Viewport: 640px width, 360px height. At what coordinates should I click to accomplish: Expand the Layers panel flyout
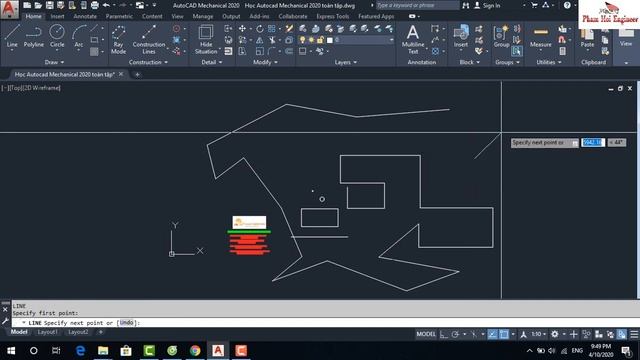click(346, 62)
